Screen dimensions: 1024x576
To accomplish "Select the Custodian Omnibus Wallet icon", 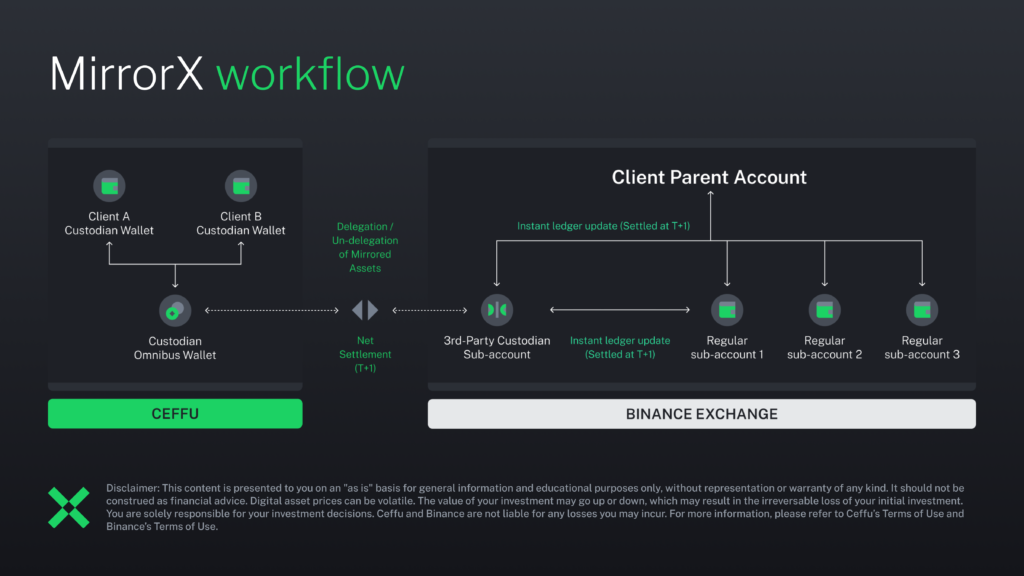I will click(175, 310).
